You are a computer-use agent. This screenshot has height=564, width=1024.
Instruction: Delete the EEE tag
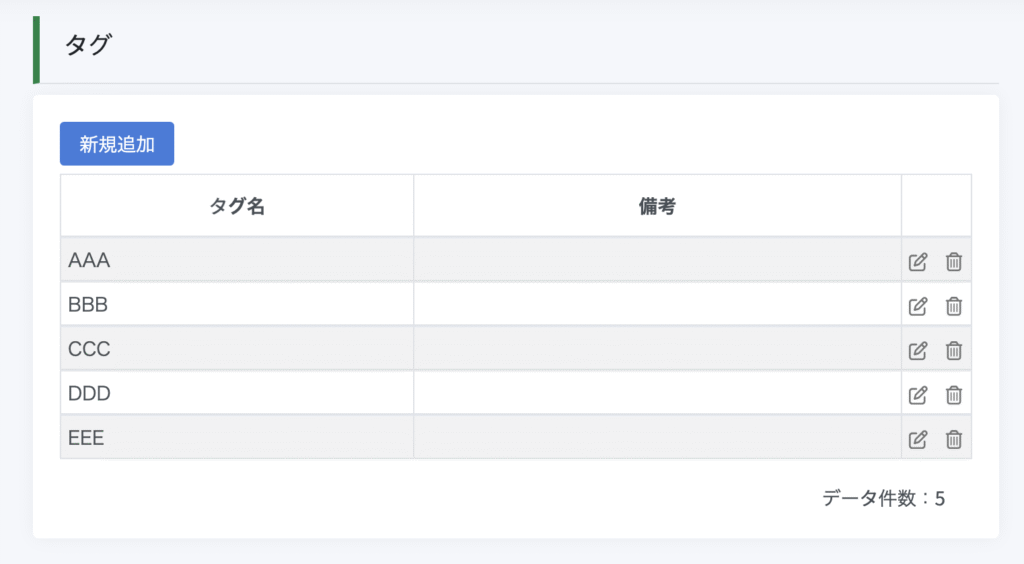click(953, 439)
